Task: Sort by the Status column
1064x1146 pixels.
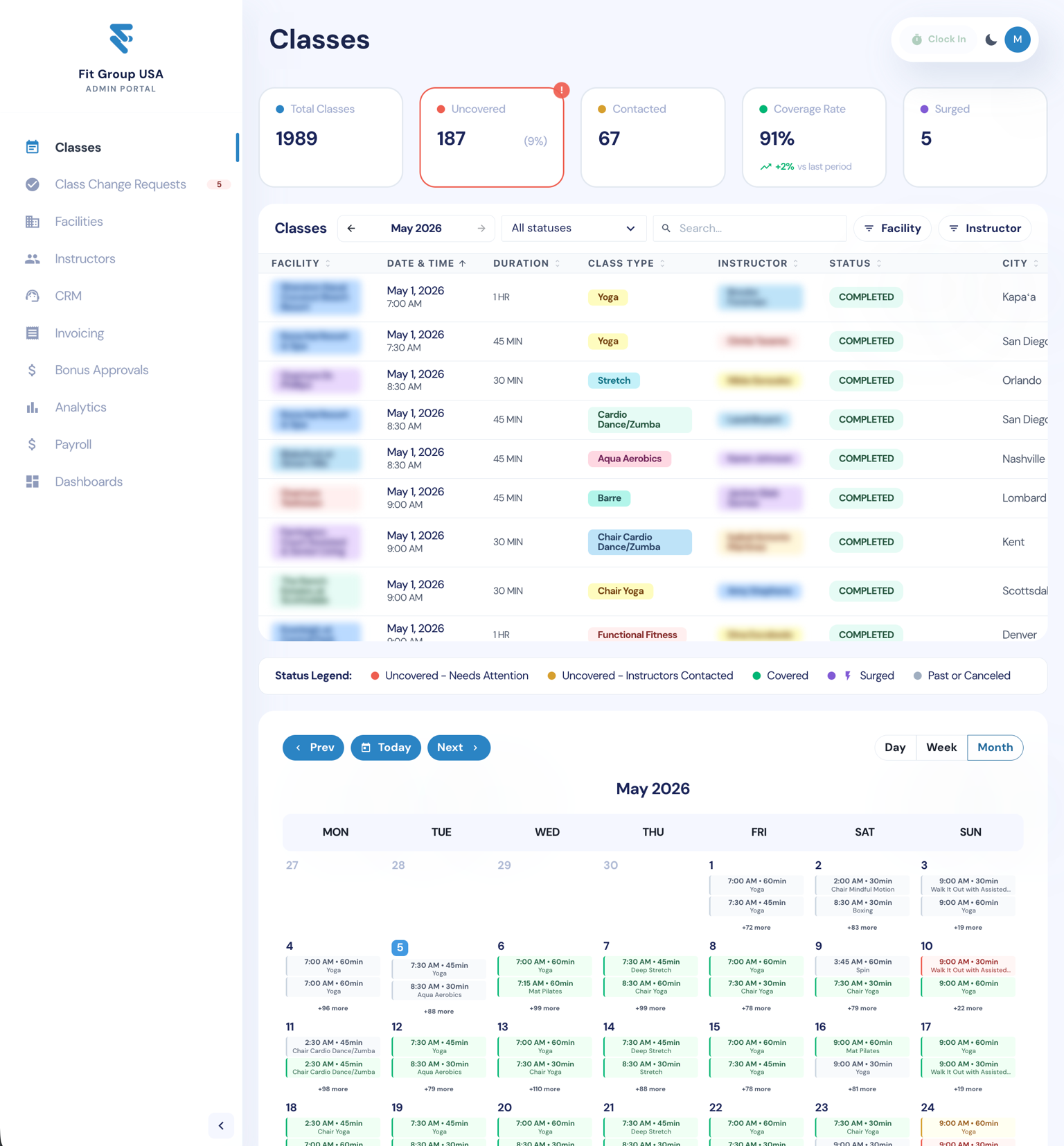Action: tap(855, 263)
